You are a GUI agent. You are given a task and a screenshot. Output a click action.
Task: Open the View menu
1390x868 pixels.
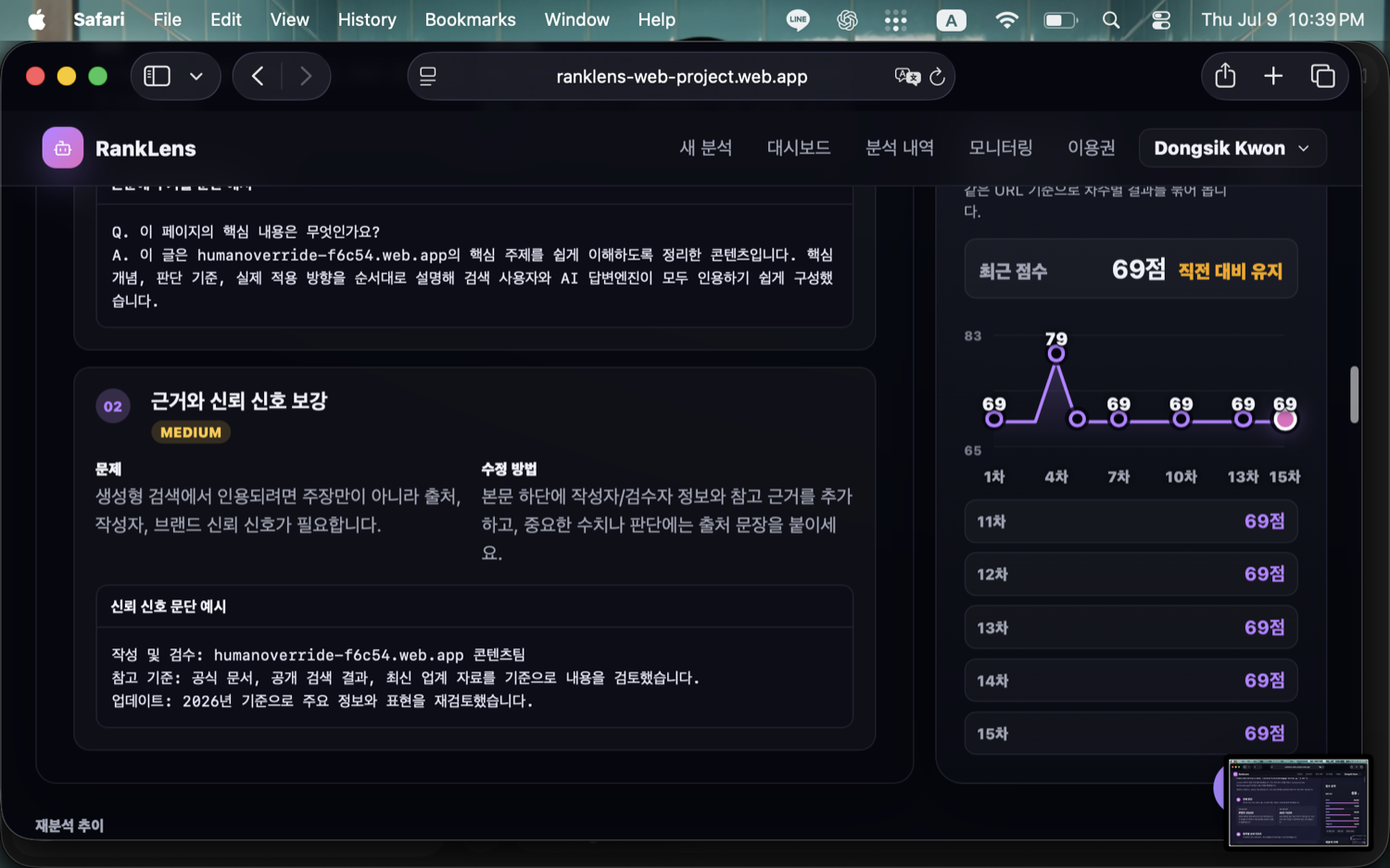click(289, 19)
